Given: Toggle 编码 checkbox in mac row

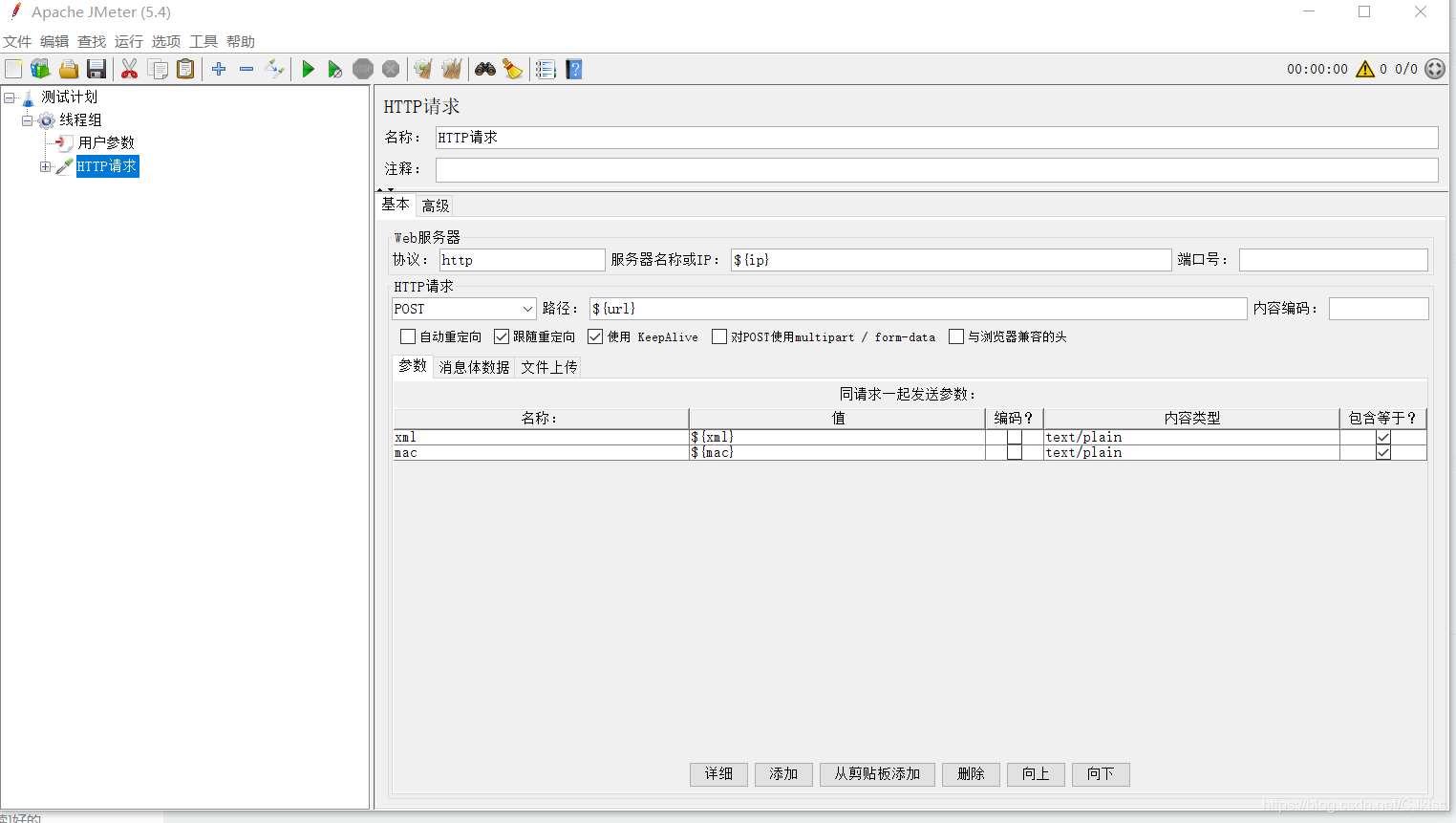Looking at the screenshot, I should pyautogui.click(x=1015, y=452).
